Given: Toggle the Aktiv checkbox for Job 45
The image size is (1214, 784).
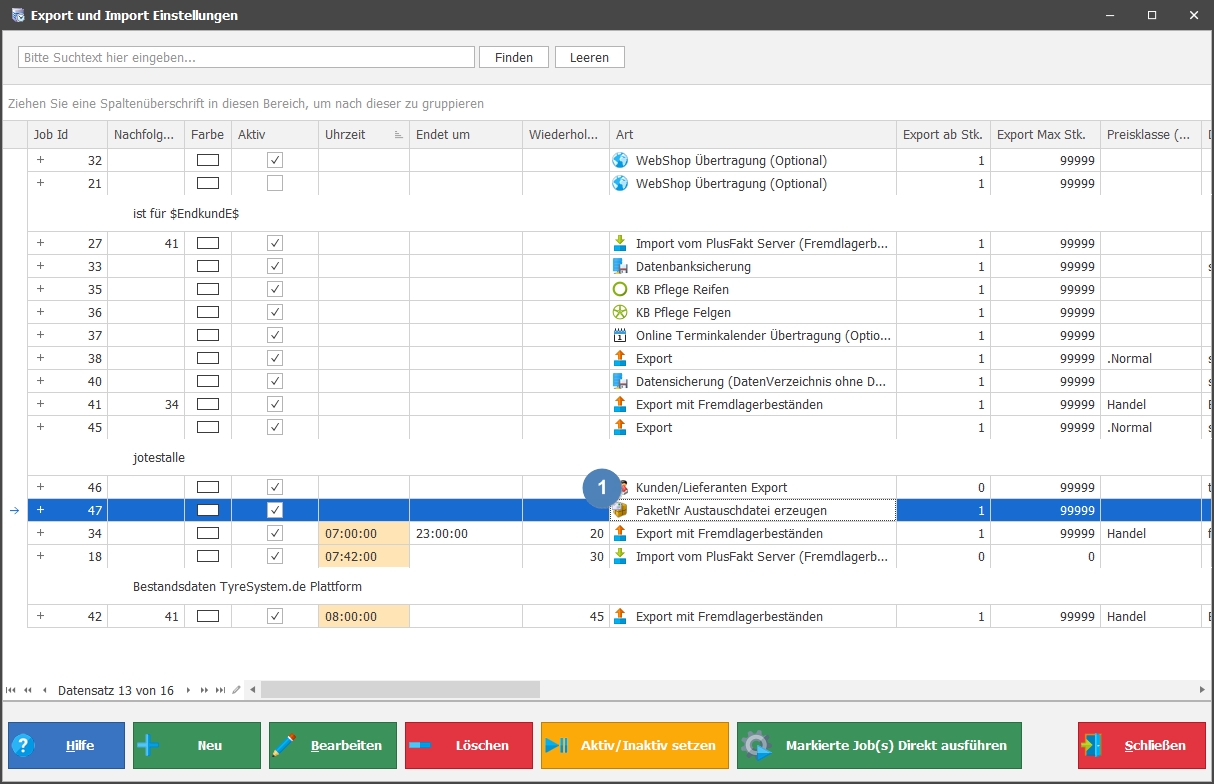Looking at the screenshot, I should pyautogui.click(x=275, y=427).
